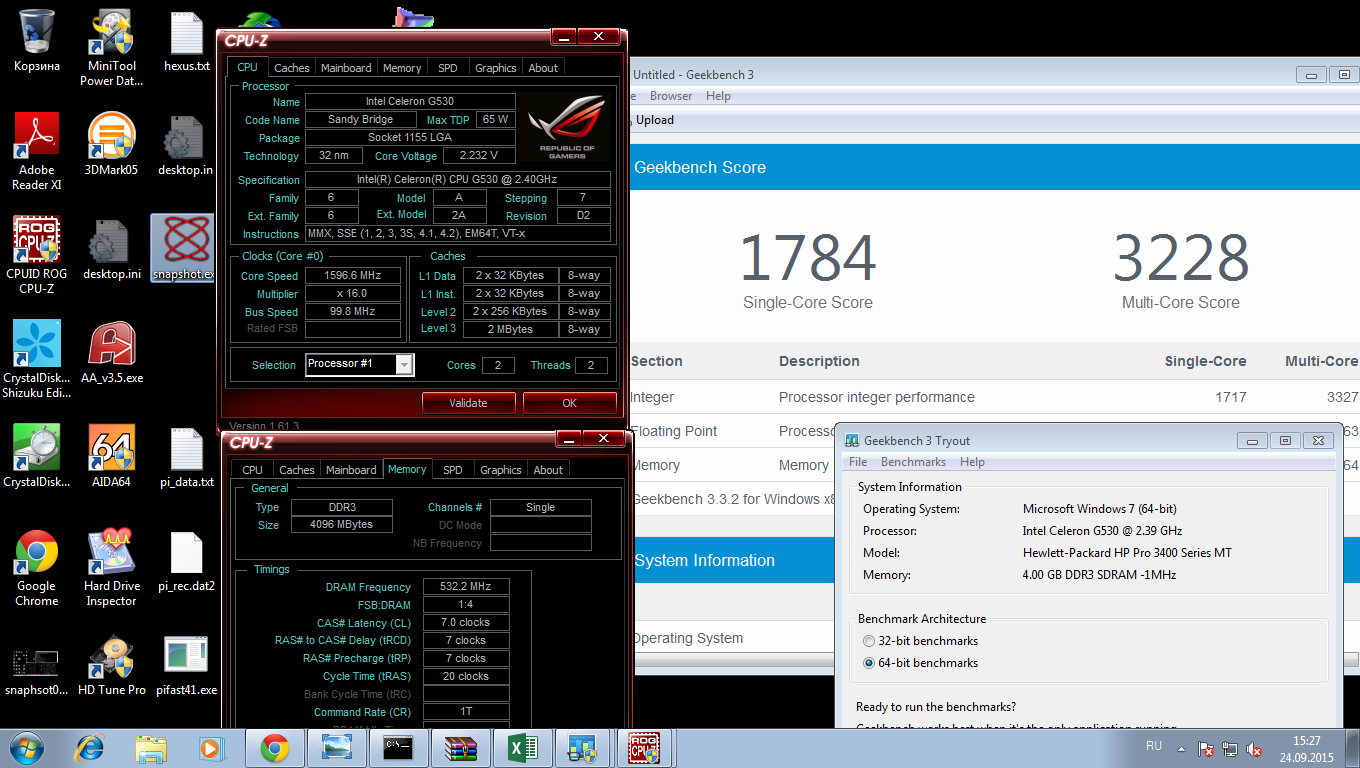Switch to Chrome in the taskbar
The height and width of the screenshot is (768, 1360).
[x=275, y=748]
